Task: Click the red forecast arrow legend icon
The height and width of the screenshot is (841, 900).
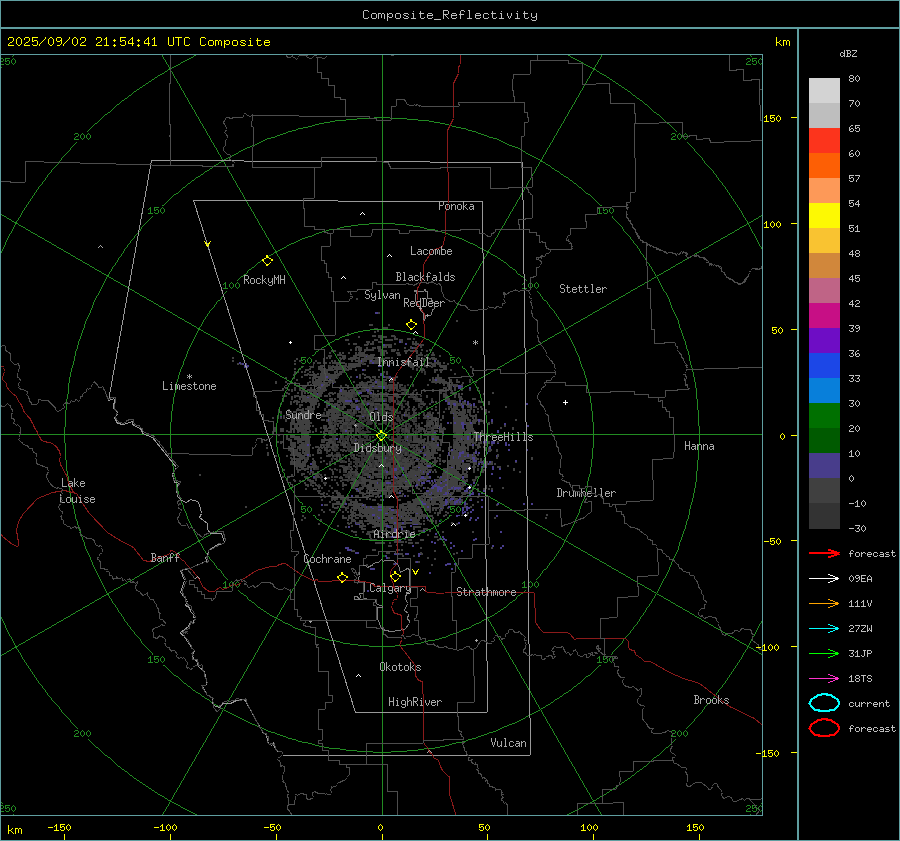Action: pos(824,553)
